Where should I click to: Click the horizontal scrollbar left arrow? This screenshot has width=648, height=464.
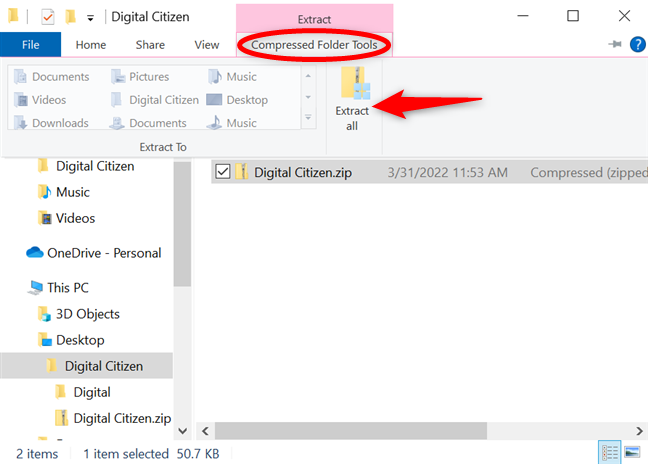tap(205, 431)
